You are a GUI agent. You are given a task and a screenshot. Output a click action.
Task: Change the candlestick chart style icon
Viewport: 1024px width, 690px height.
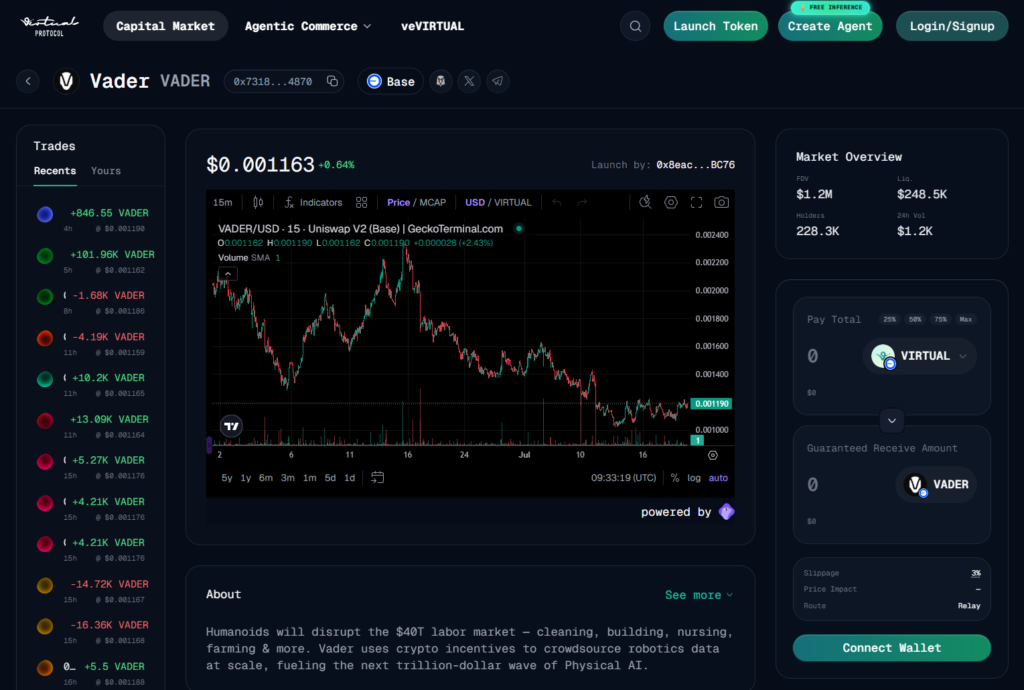pyautogui.click(x=258, y=202)
